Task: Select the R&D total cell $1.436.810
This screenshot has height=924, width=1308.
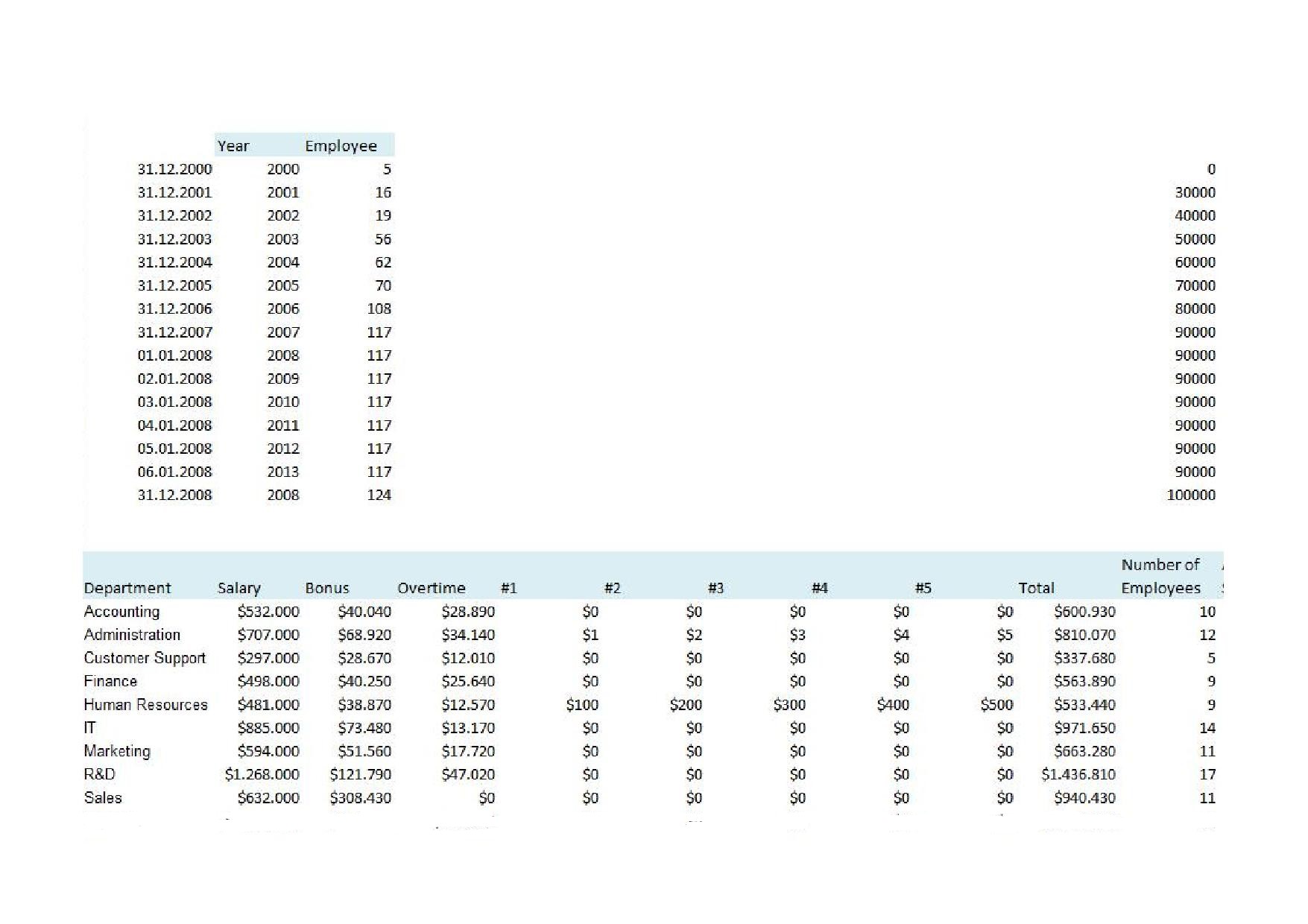Action: point(1078,774)
